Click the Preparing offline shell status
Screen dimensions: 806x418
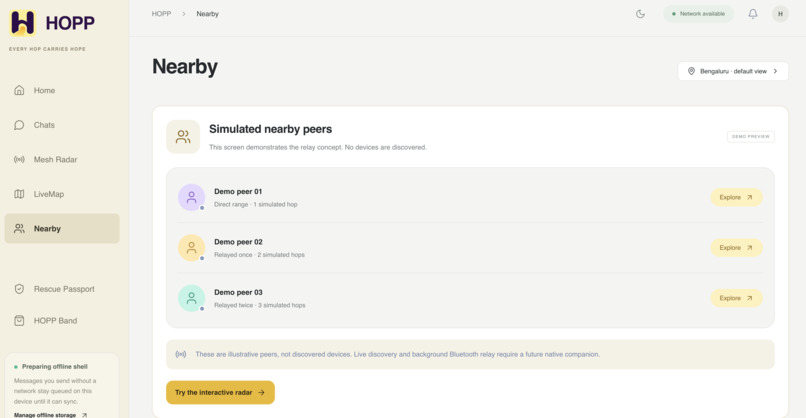(x=50, y=367)
